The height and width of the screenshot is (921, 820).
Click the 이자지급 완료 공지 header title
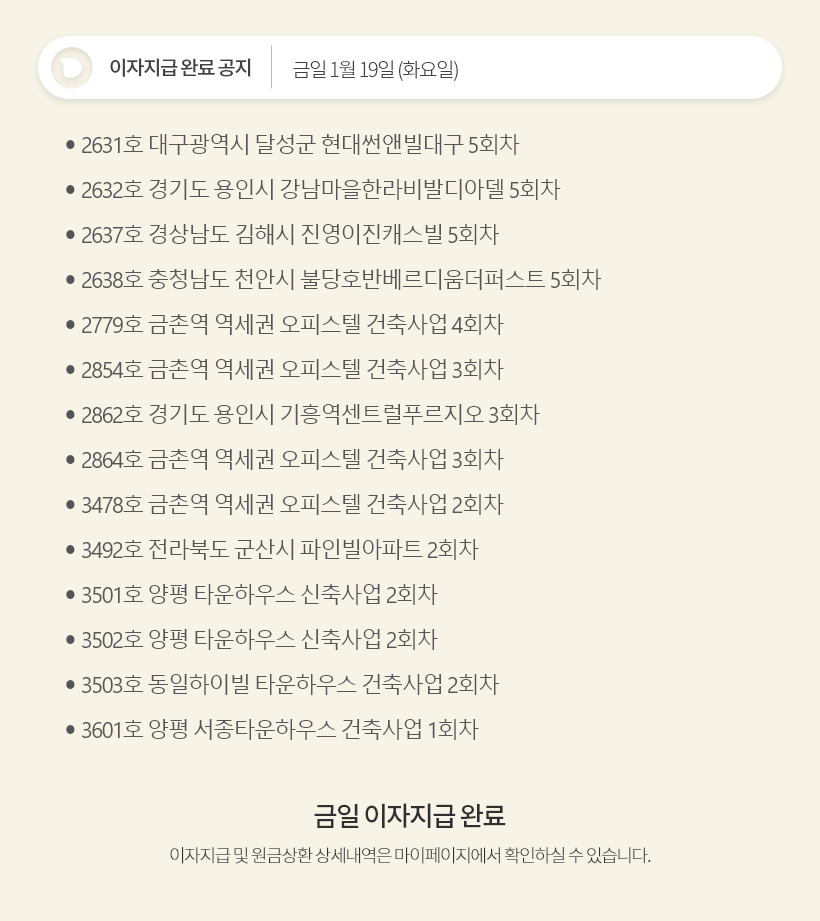pos(180,68)
